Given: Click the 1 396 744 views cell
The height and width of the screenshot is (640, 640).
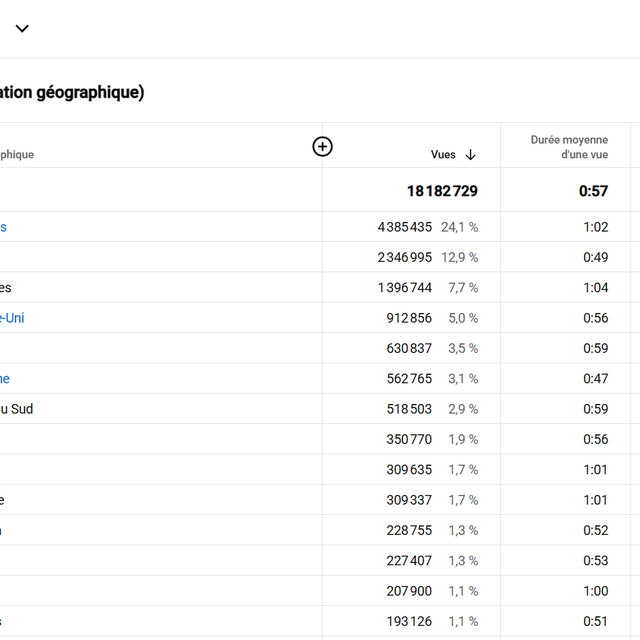Looking at the screenshot, I should (x=404, y=288).
